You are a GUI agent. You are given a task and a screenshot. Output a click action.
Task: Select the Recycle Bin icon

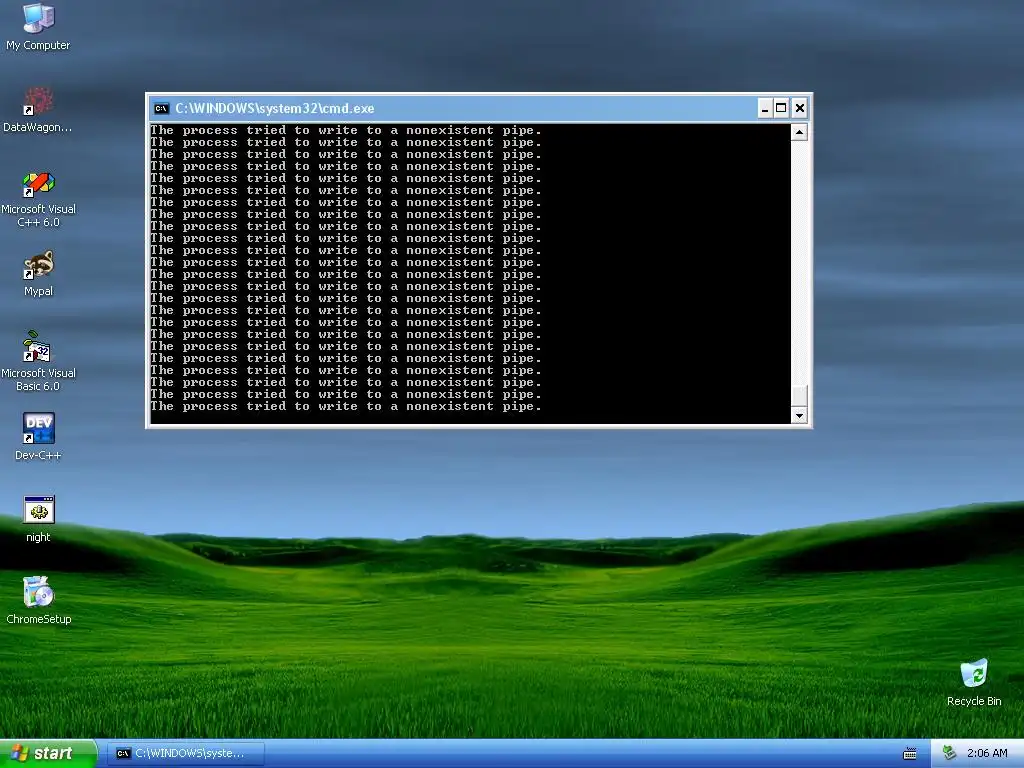(974, 683)
